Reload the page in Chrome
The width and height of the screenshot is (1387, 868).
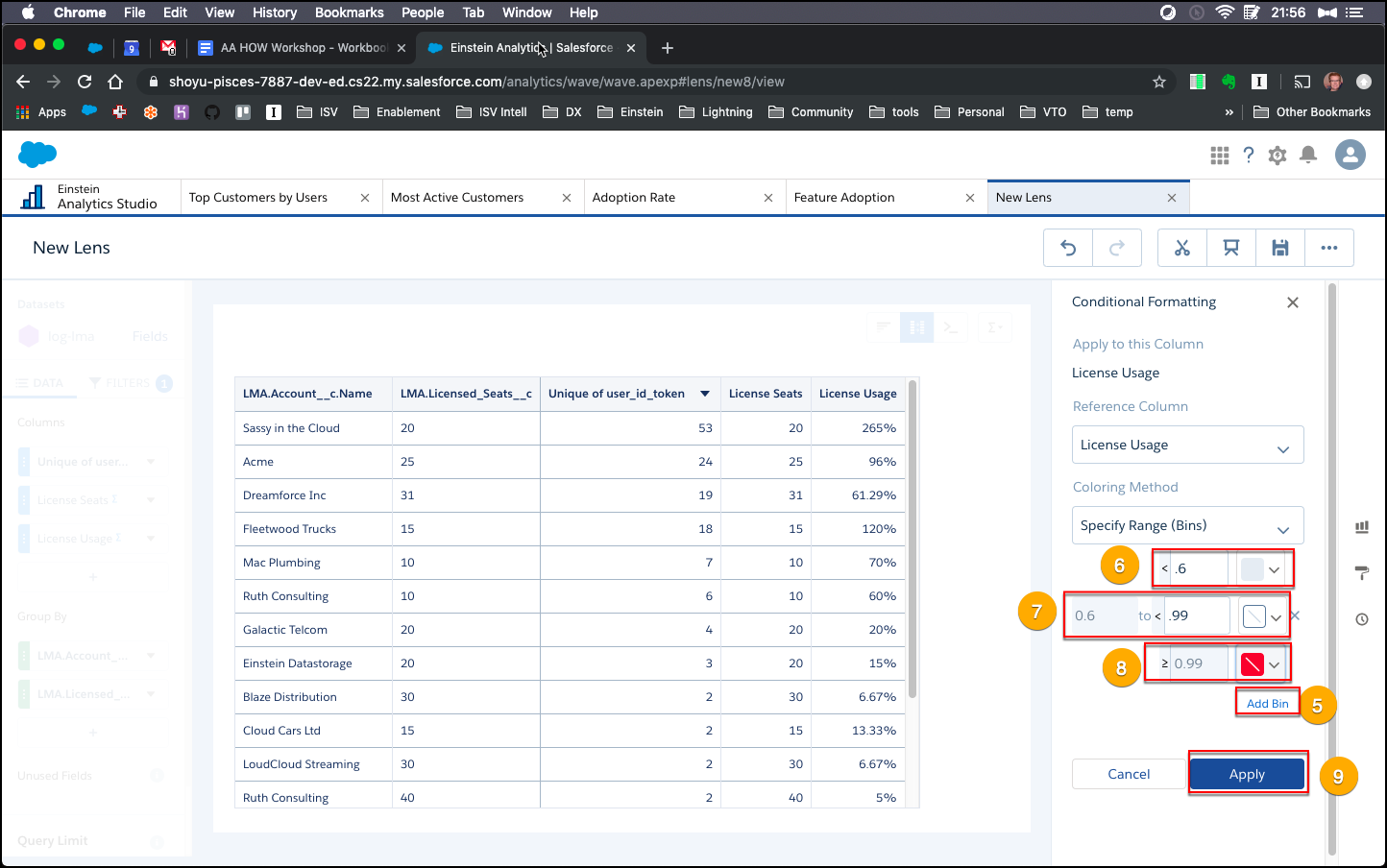pyautogui.click(x=85, y=82)
